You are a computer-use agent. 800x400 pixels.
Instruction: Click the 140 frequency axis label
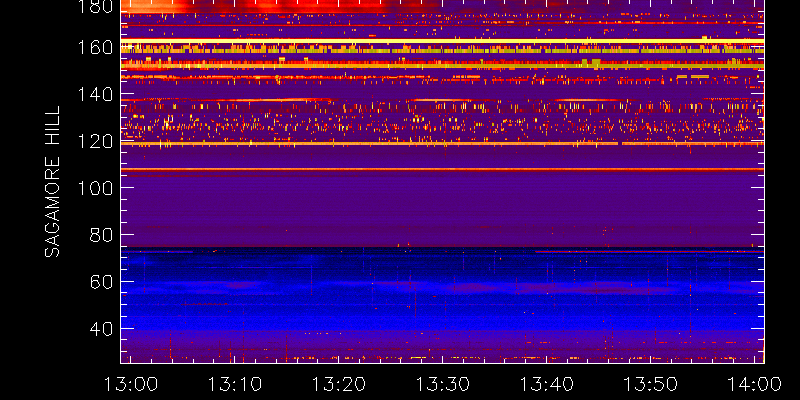95,94
